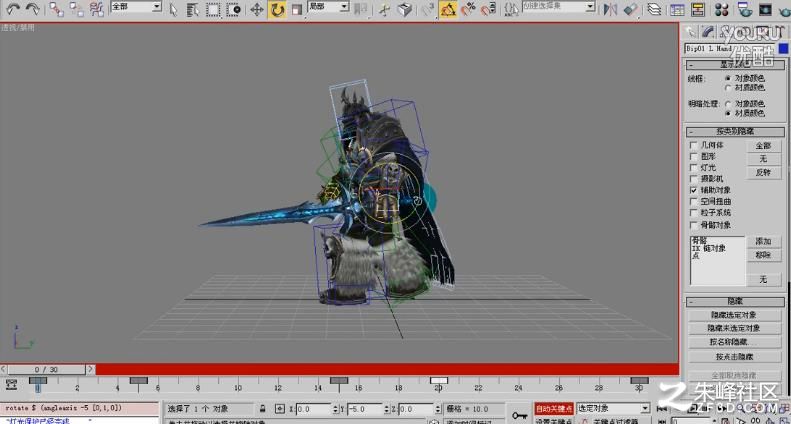
Task: Open mini curve editor icon left of timeline
Action: coord(11,385)
